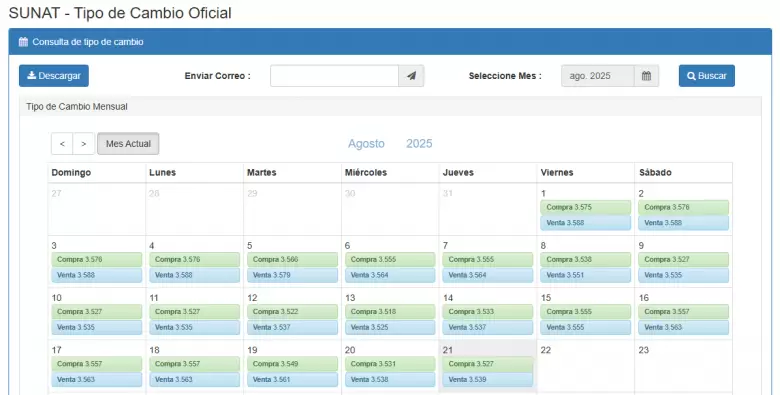Click the Agosto 2025 month title

point(390,144)
